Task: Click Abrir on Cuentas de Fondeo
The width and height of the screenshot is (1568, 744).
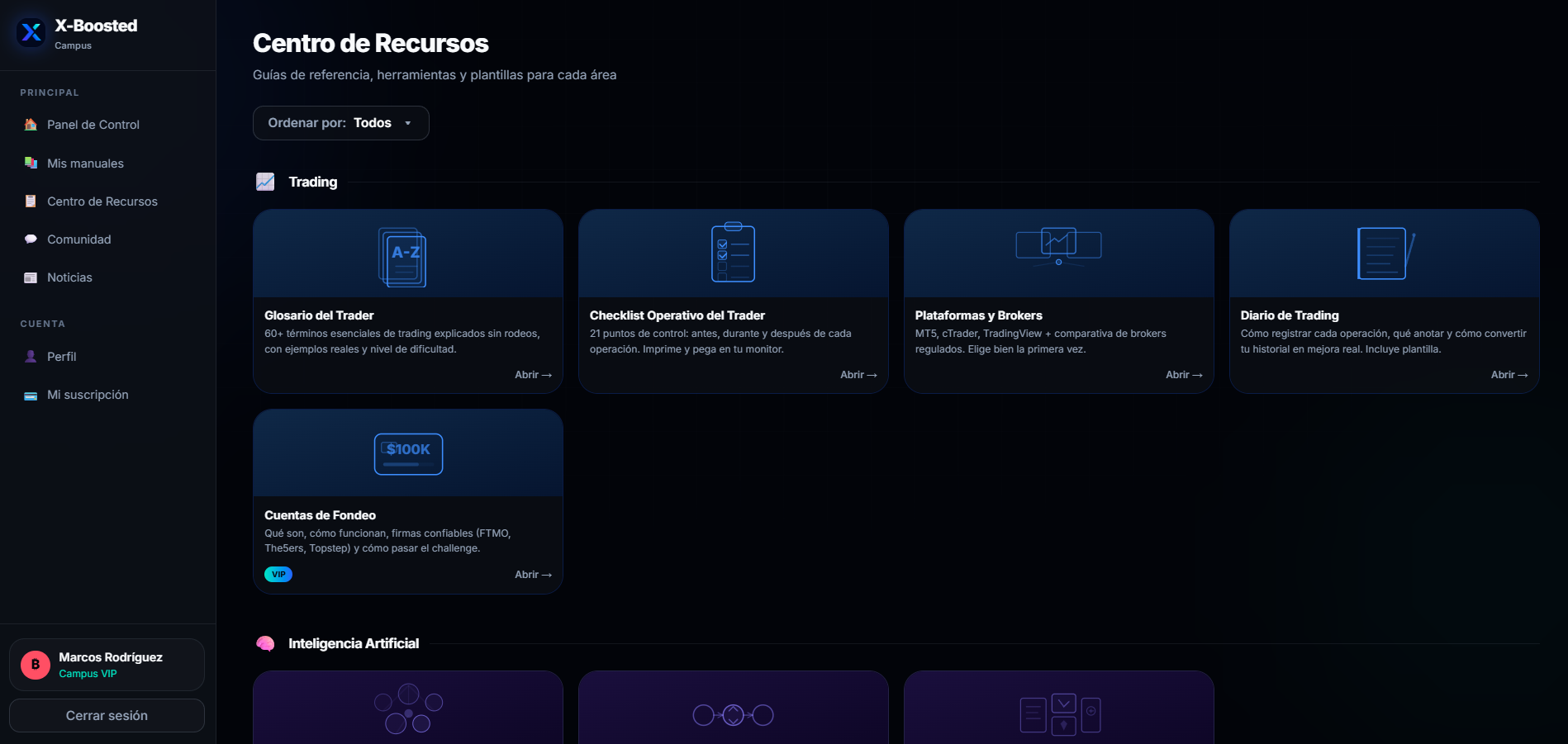Action: pyautogui.click(x=533, y=575)
